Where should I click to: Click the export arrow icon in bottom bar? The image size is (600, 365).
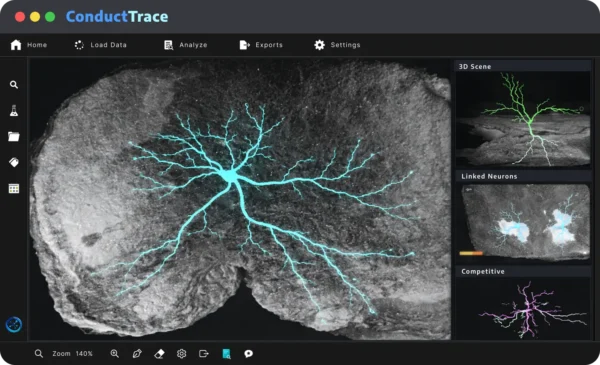click(204, 354)
